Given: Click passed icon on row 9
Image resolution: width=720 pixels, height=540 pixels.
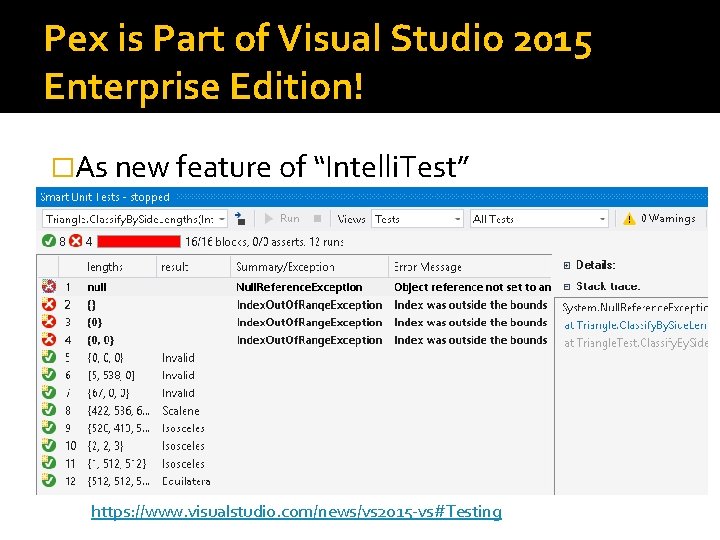Looking at the screenshot, I should [x=49, y=428].
